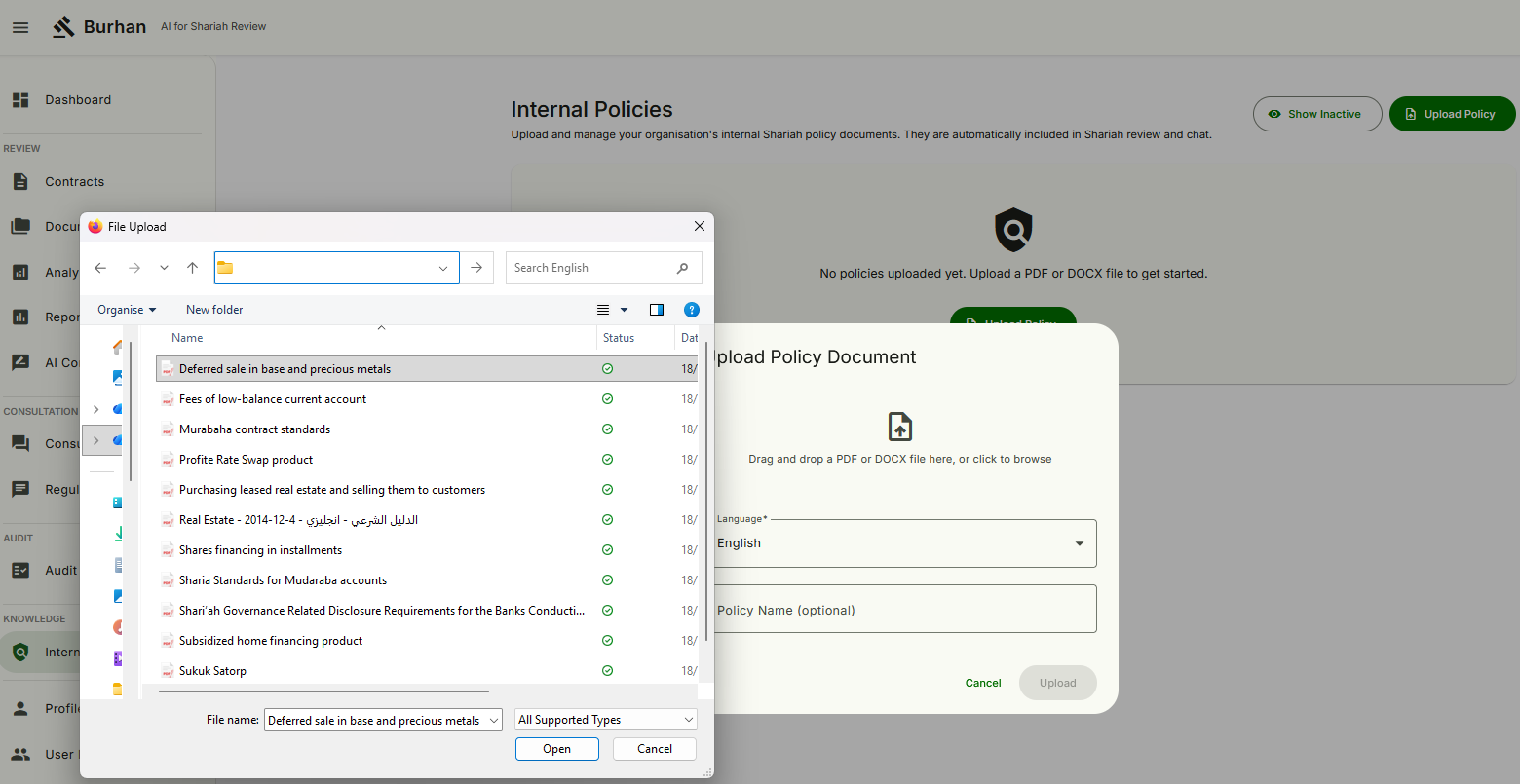Sort files by the Name column header

point(187,338)
